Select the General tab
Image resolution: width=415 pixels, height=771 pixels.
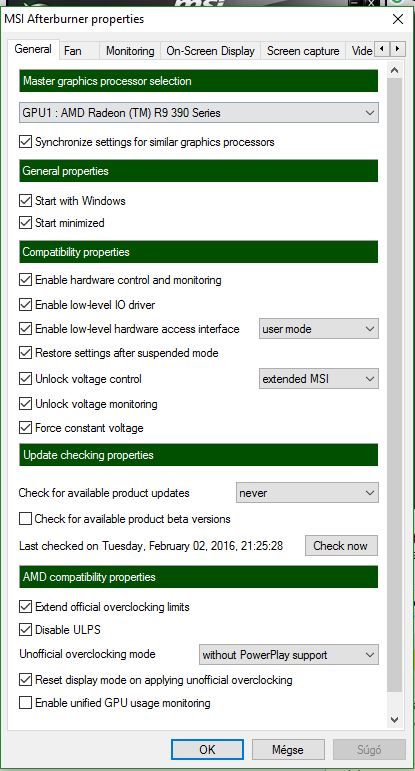point(33,49)
